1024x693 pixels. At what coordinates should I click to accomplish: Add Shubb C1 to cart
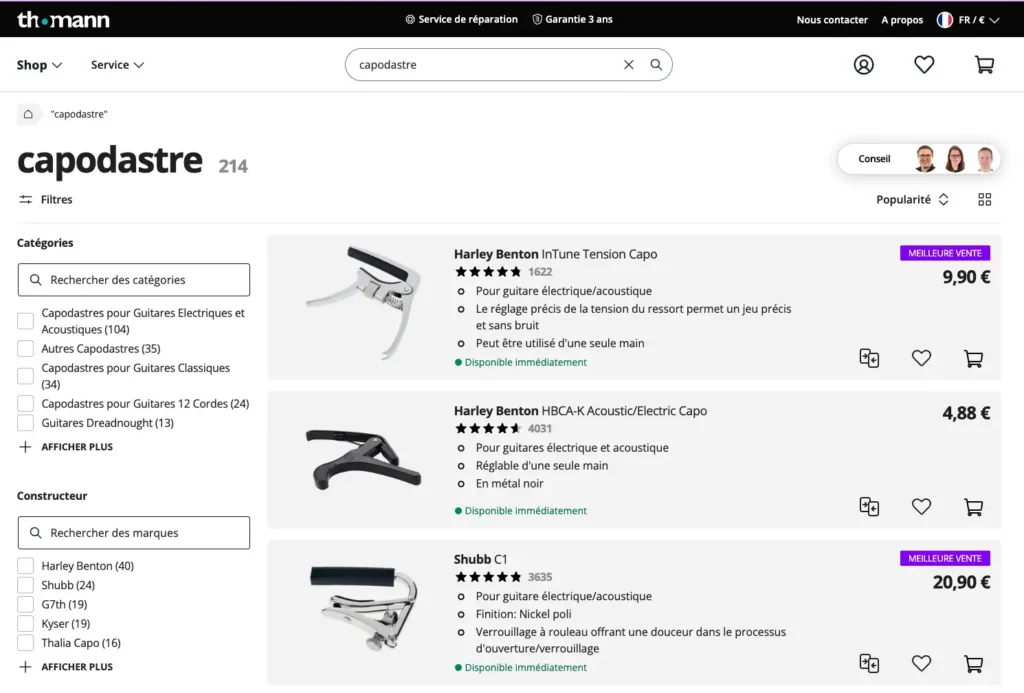pyautogui.click(x=973, y=663)
